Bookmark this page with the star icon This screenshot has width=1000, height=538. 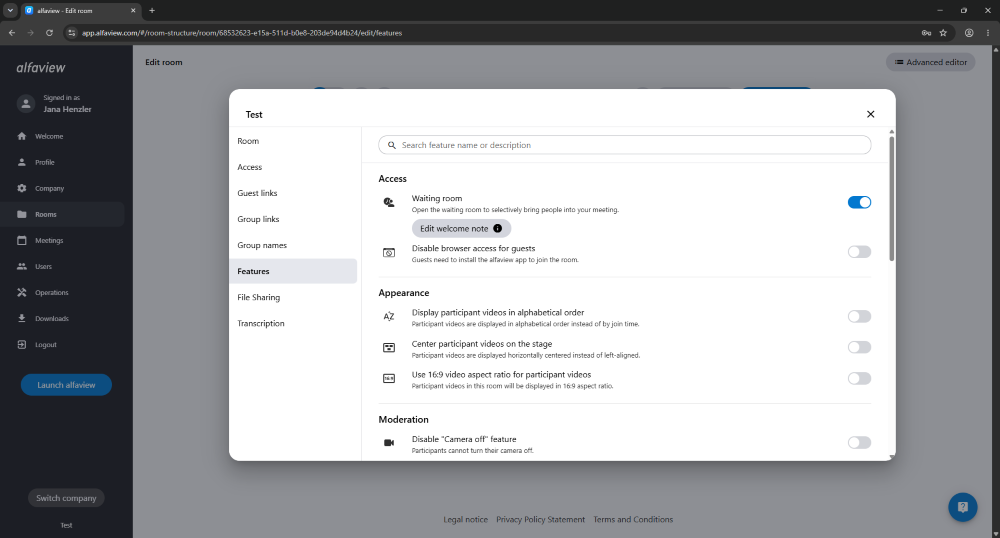[x=943, y=33]
